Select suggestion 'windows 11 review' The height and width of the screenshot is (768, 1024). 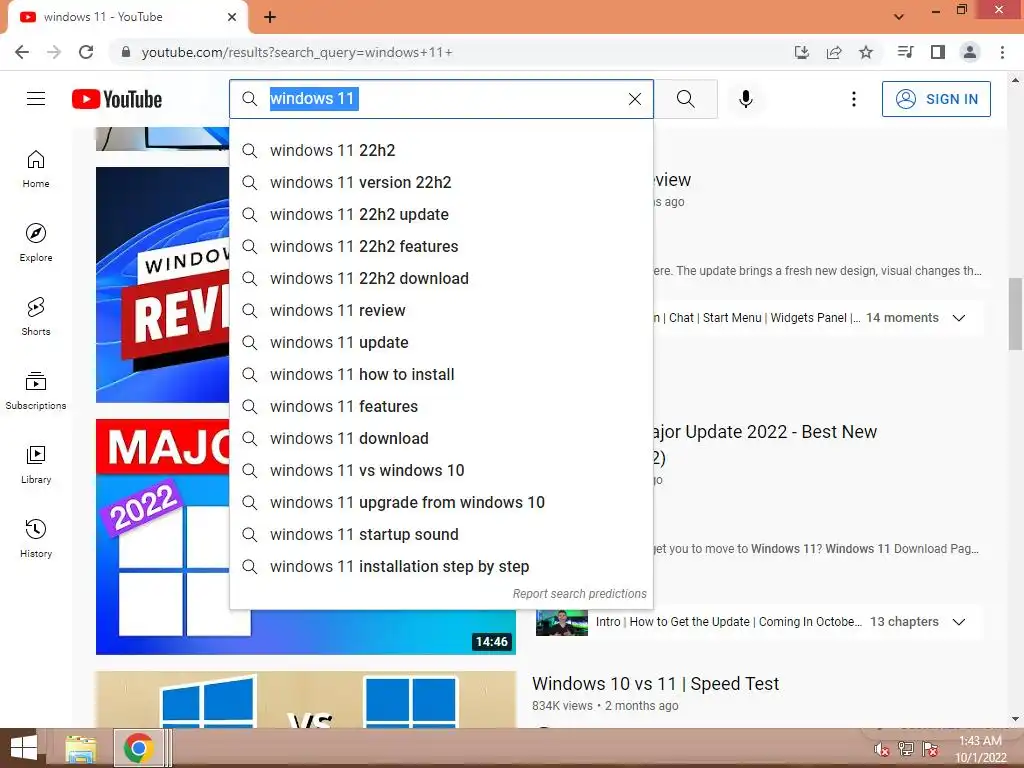(441, 310)
